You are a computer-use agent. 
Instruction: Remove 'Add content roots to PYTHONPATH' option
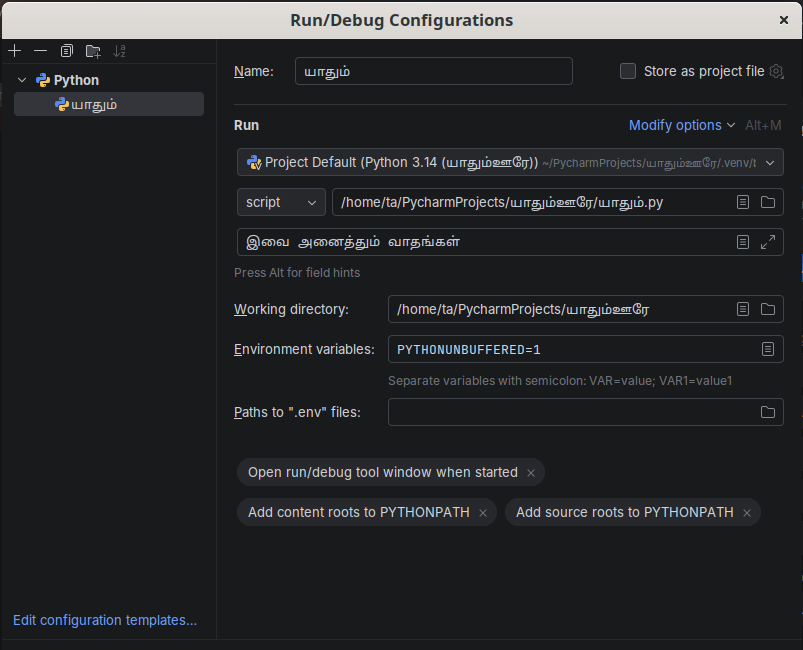[x=483, y=513]
